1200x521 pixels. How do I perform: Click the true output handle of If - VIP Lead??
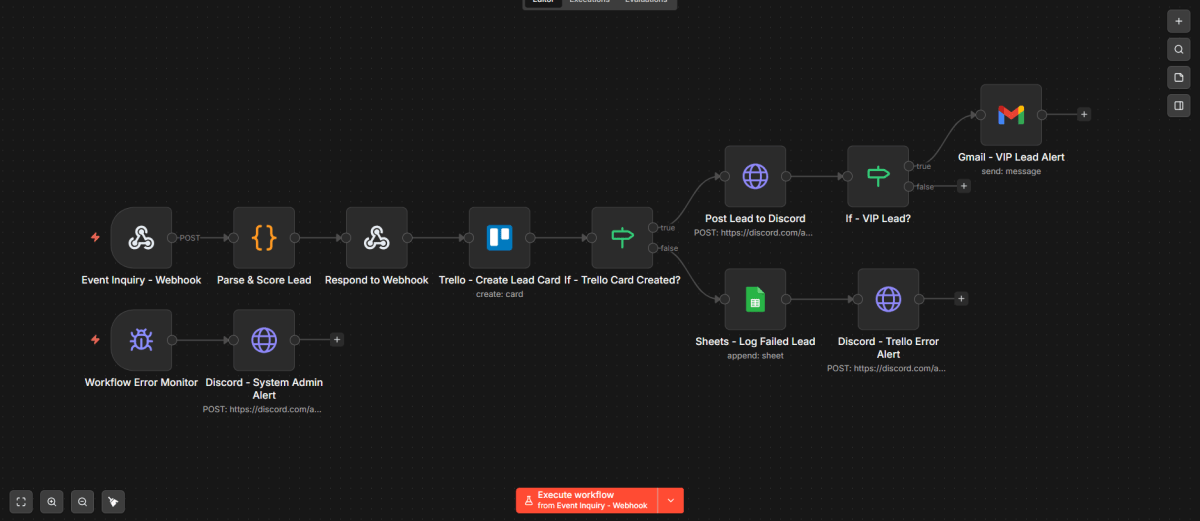909,166
